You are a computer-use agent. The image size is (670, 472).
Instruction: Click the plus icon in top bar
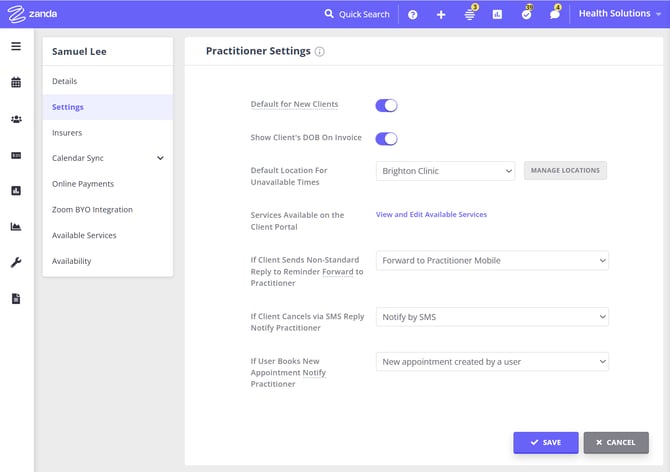[x=441, y=14]
